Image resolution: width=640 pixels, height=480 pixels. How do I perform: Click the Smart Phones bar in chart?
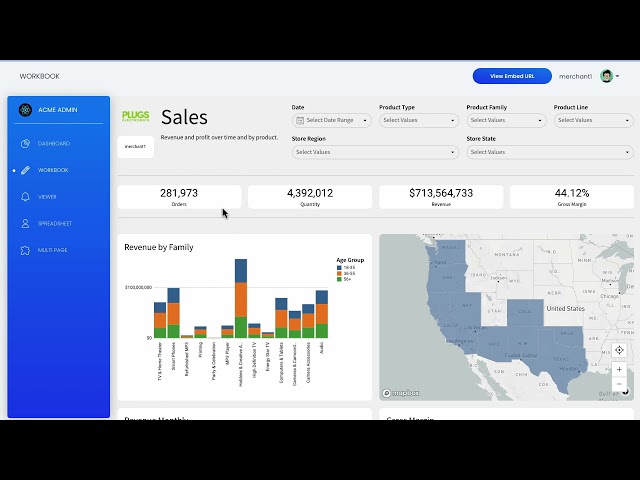click(173, 313)
